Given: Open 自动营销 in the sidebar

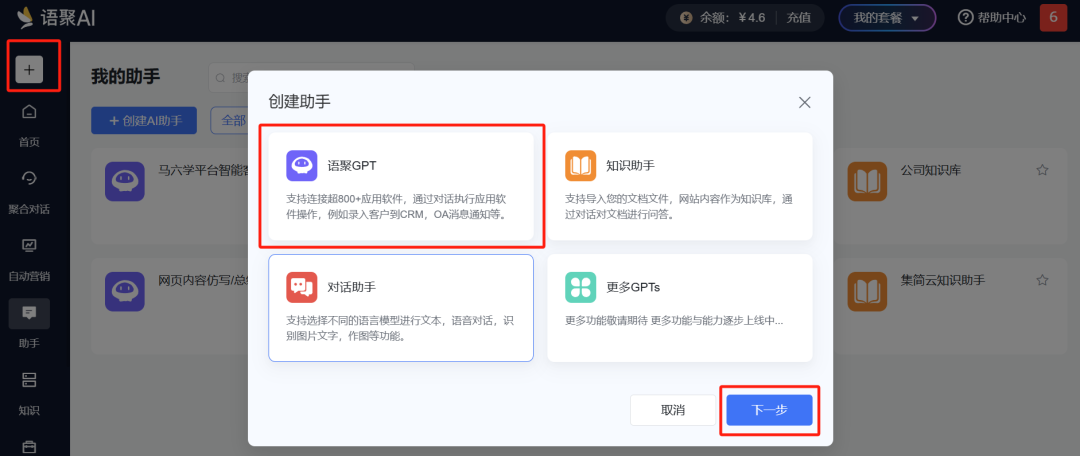Looking at the screenshot, I should (x=29, y=259).
